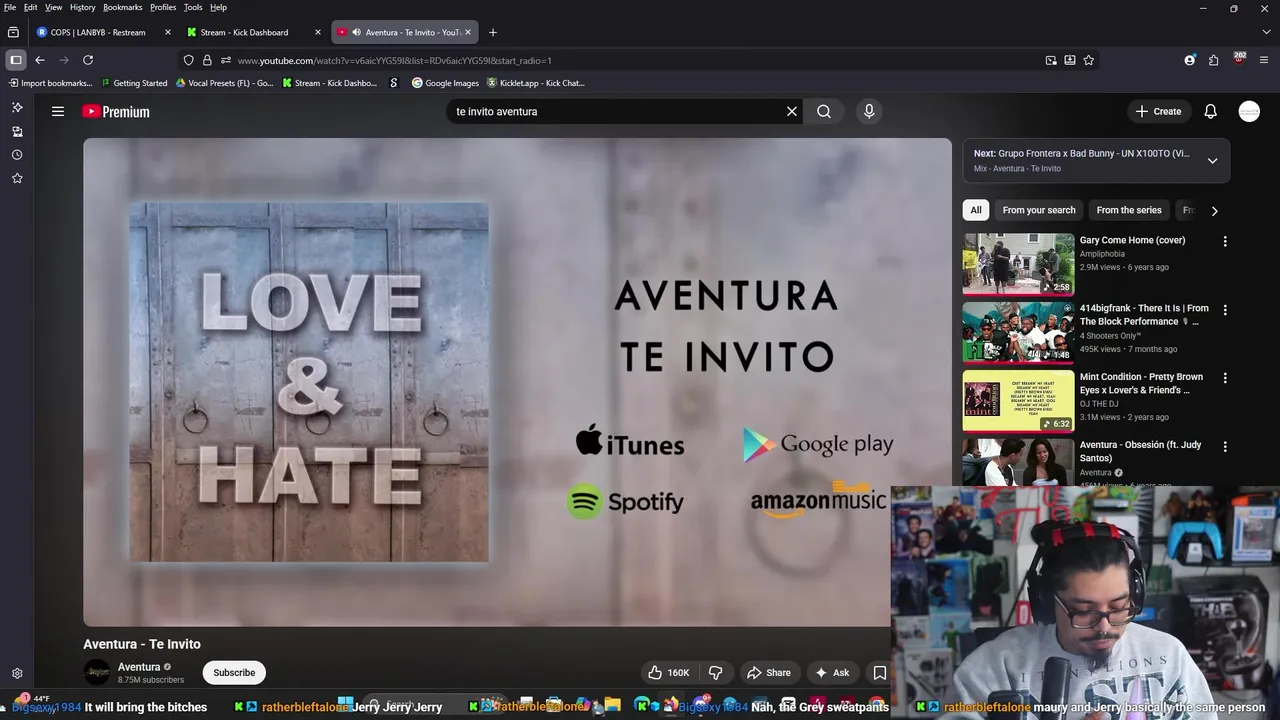1280x720 pixels.
Task: Open the sidebar bookmarks star icon
Action: coord(17,178)
